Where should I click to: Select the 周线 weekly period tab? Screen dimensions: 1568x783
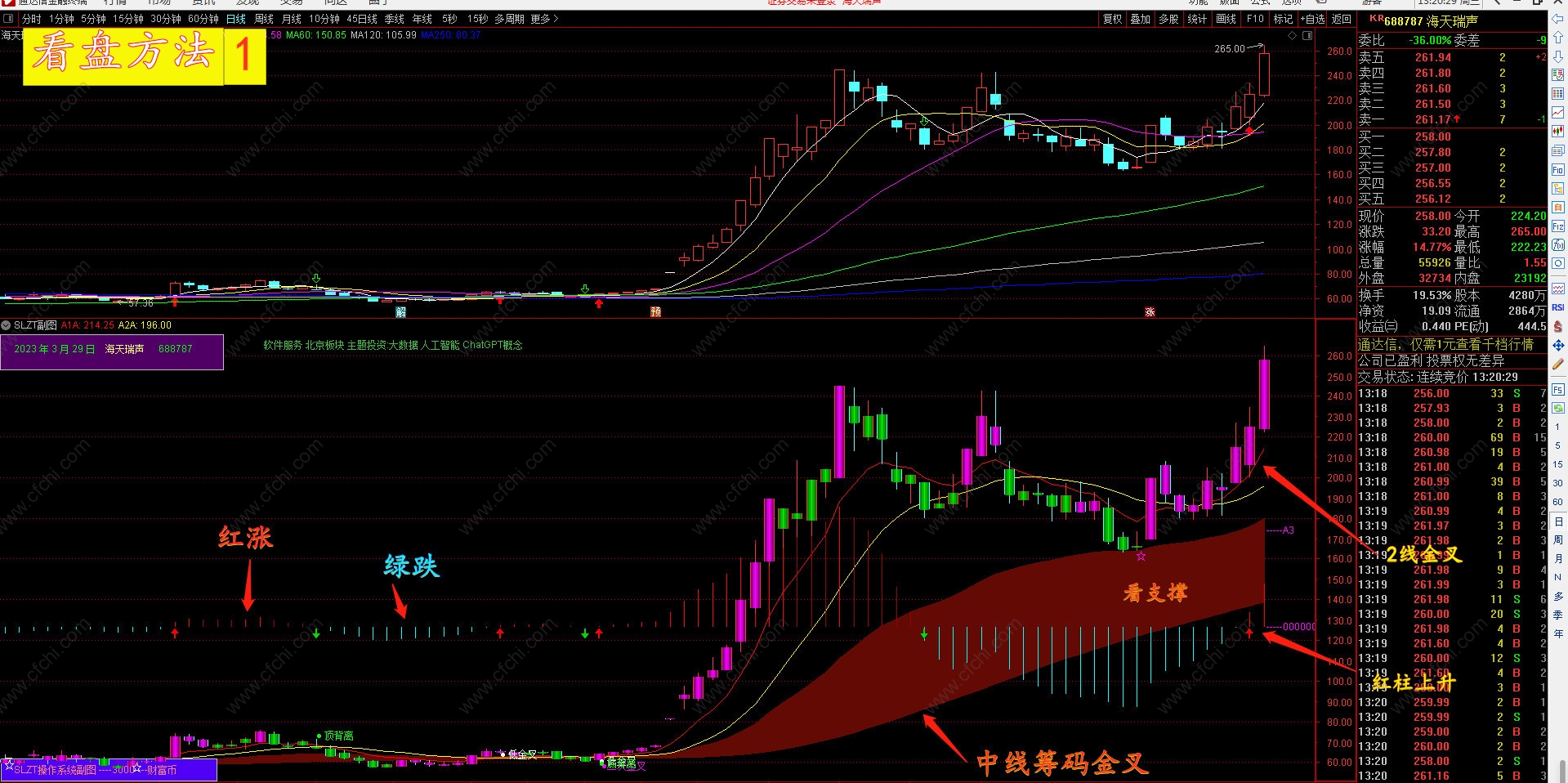tap(264, 19)
